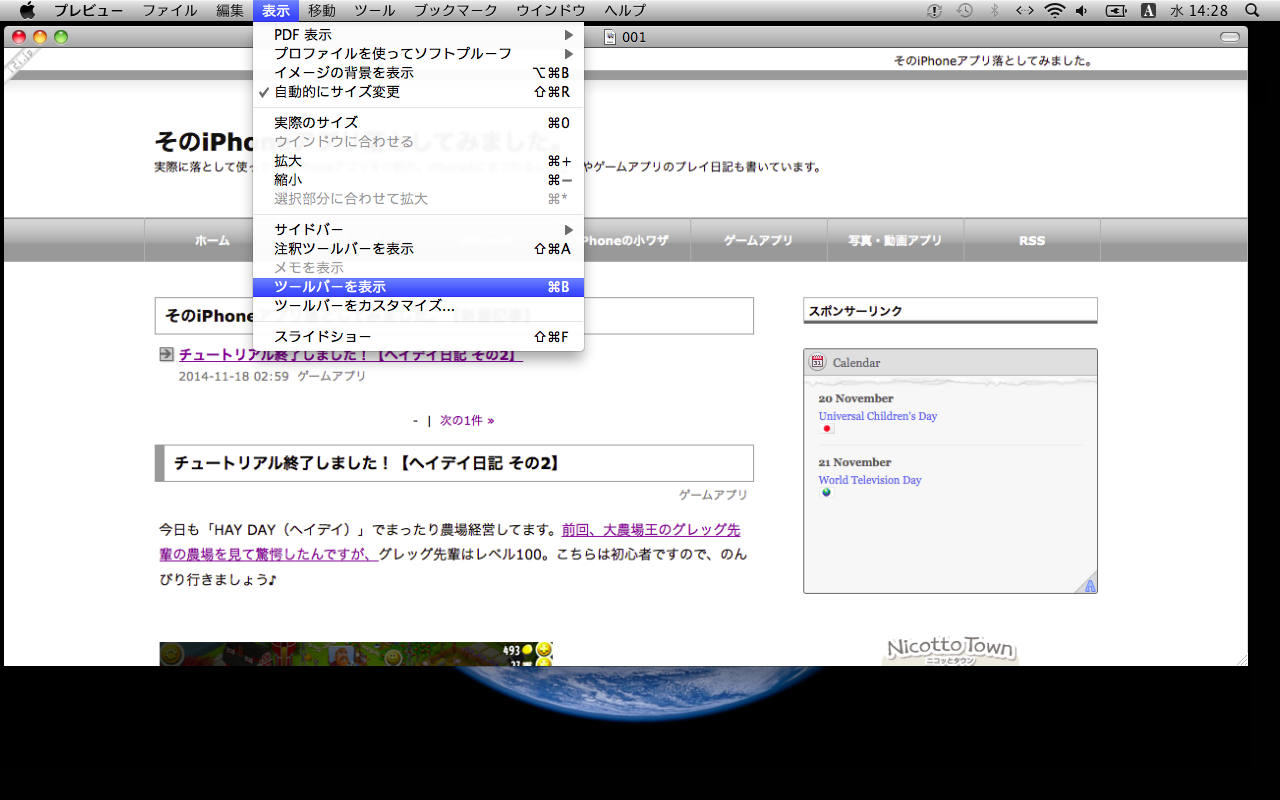This screenshot has width=1280, height=800.
Task: Click the Calendar widget icon
Action: [x=817, y=362]
